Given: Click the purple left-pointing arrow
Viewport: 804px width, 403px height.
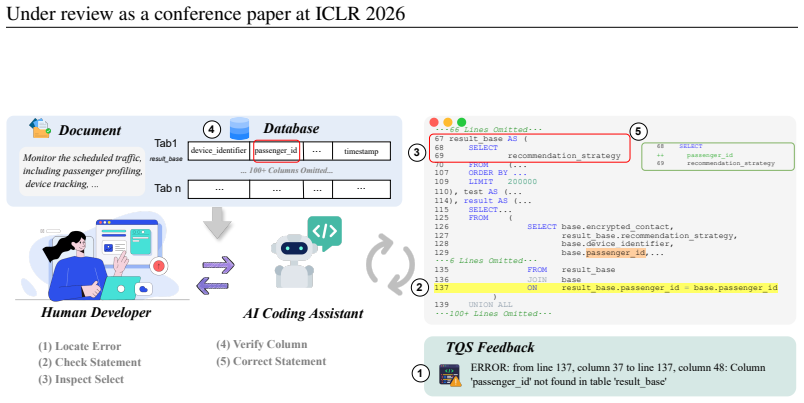Looking at the screenshot, I should [x=213, y=286].
